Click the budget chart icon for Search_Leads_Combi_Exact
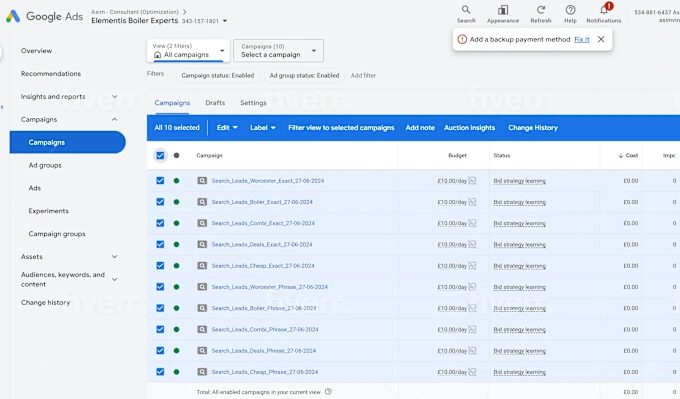 click(x=472, y=223)
